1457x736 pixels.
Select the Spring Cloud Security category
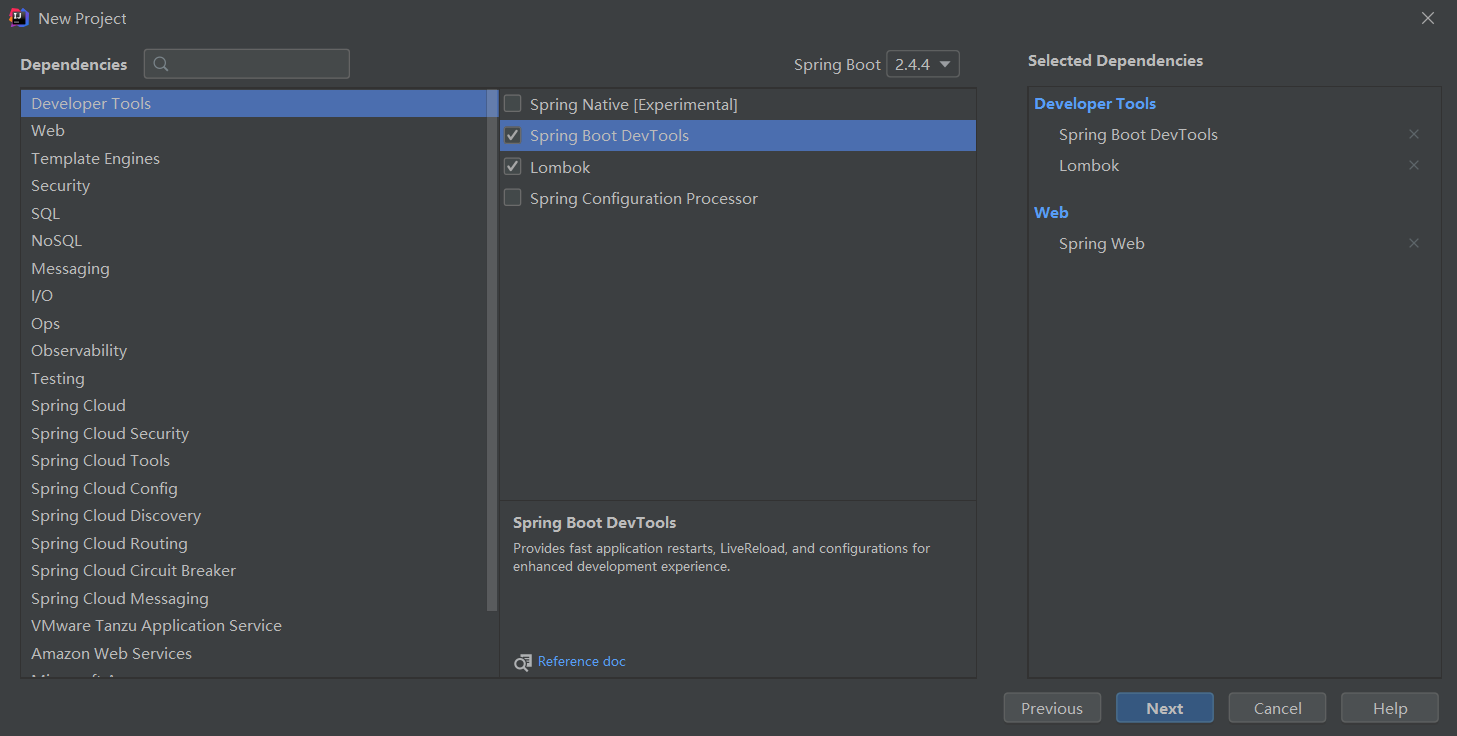click(x=110, y=433)
